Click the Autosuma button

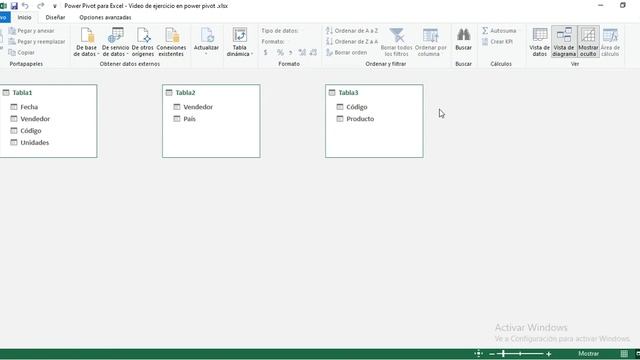pyautogui.click(x=499, y=31)
